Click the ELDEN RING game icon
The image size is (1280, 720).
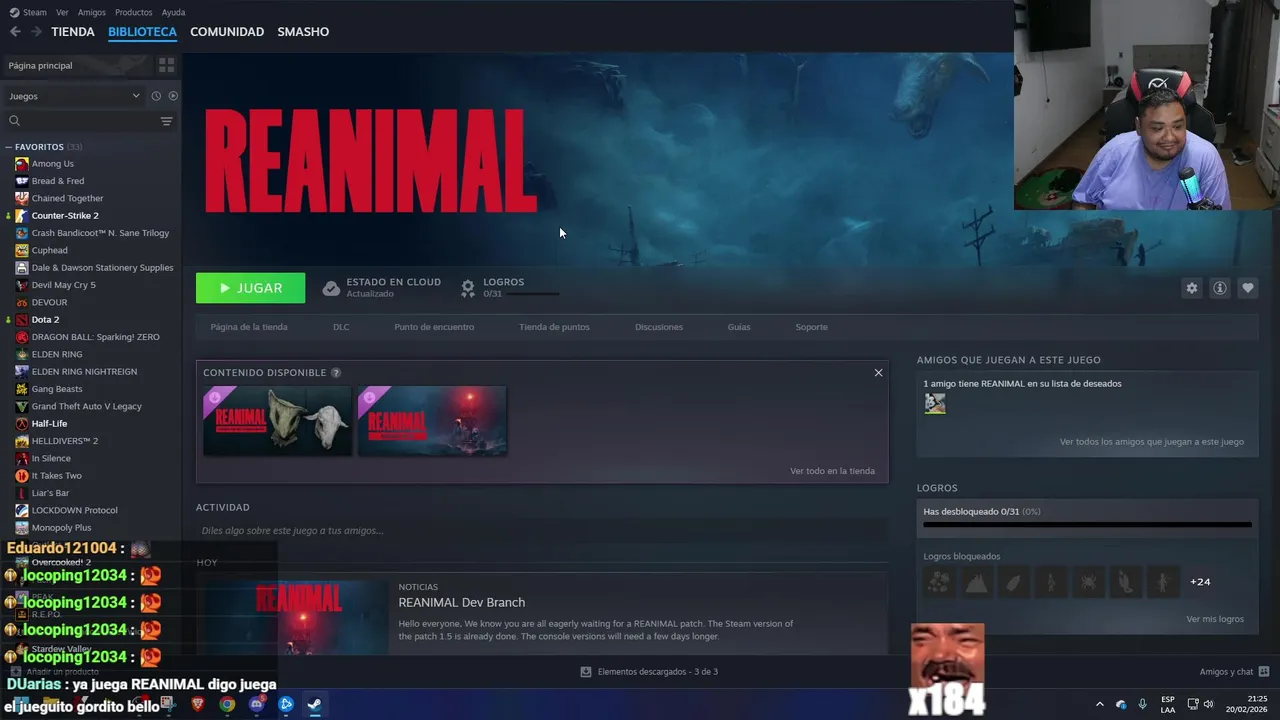click(22, 354)
